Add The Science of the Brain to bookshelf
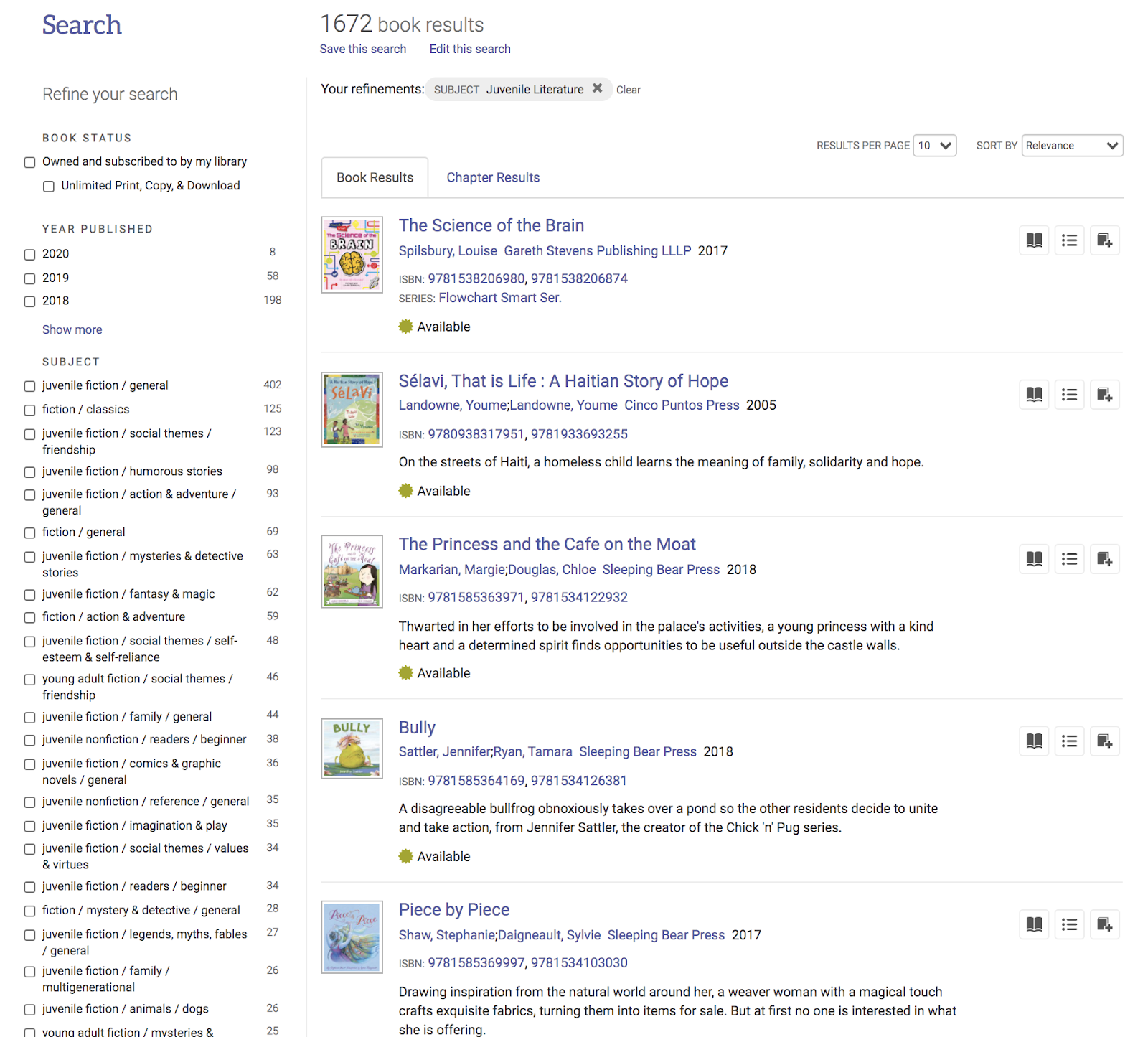This screenshot has height=1037, width=1148. [1105, 240]
